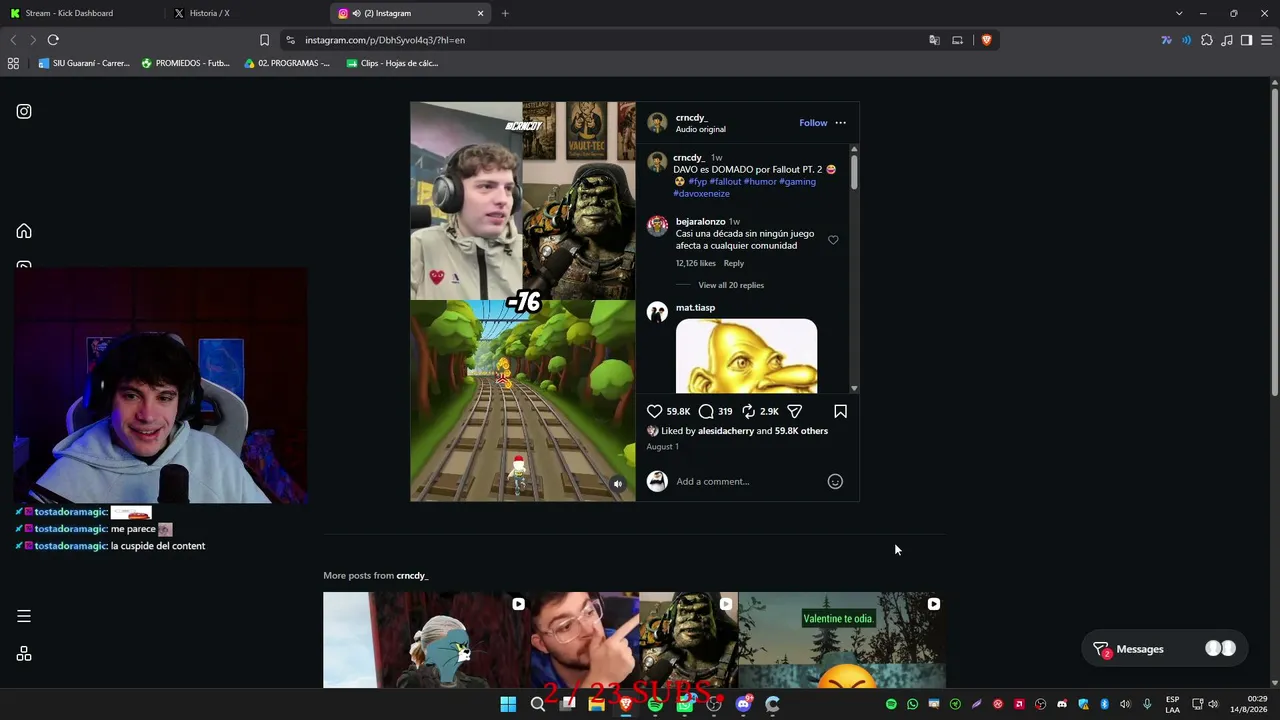The height and width of the screenshot is (720, 1280).
Task: Mute the reel audio speaker button
Action: 618,484
